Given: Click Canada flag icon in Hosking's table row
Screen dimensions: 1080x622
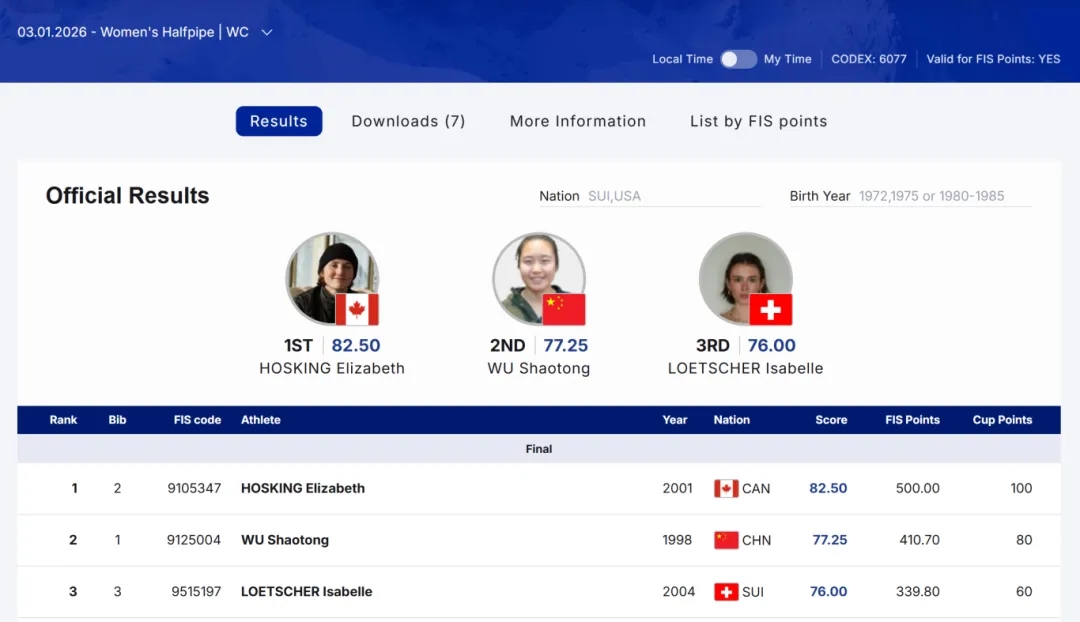Looking at the screenshot, I should tap(726, 489).
